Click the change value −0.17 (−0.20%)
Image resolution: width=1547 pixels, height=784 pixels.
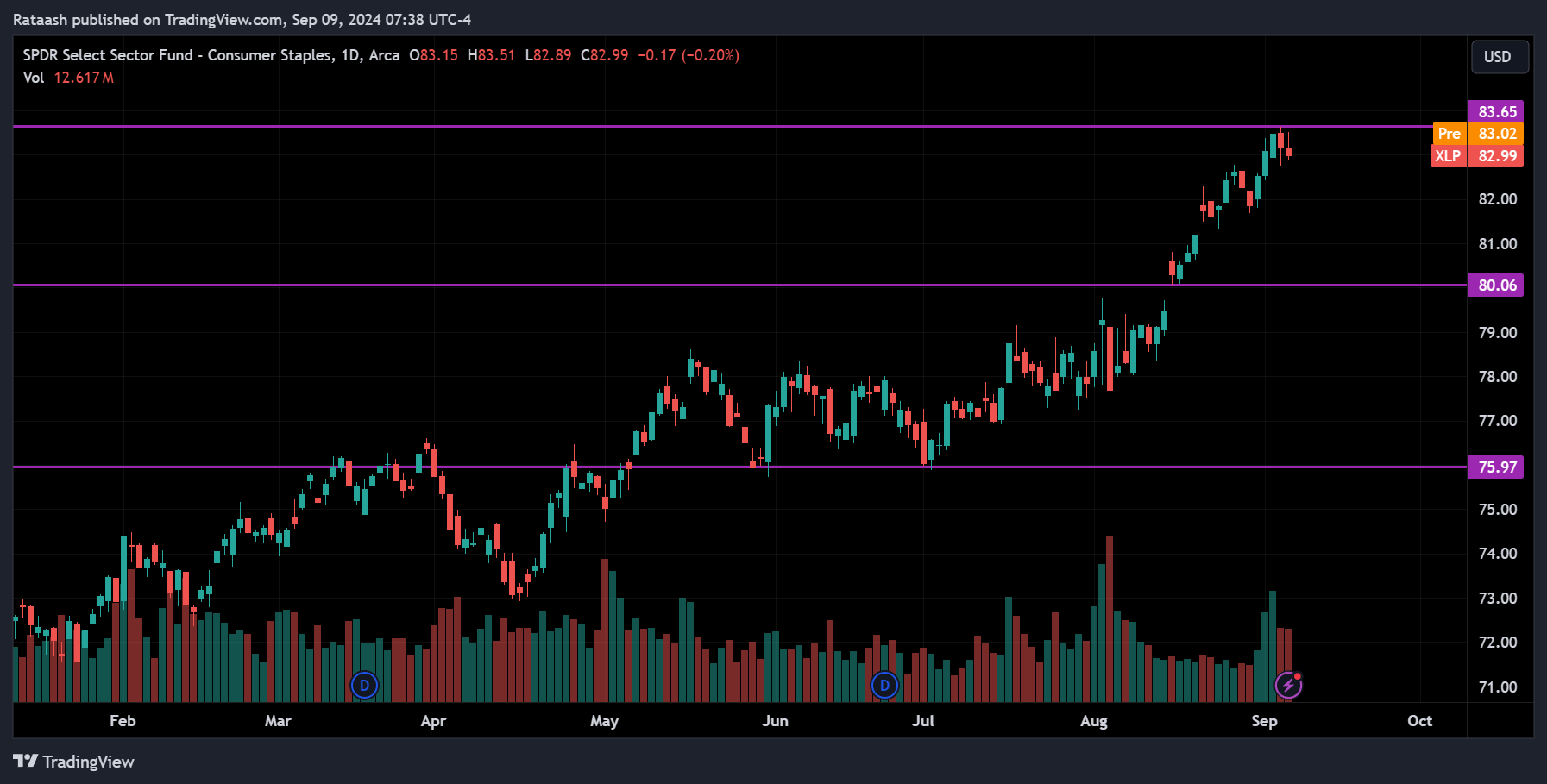click(x=689, y=55)
